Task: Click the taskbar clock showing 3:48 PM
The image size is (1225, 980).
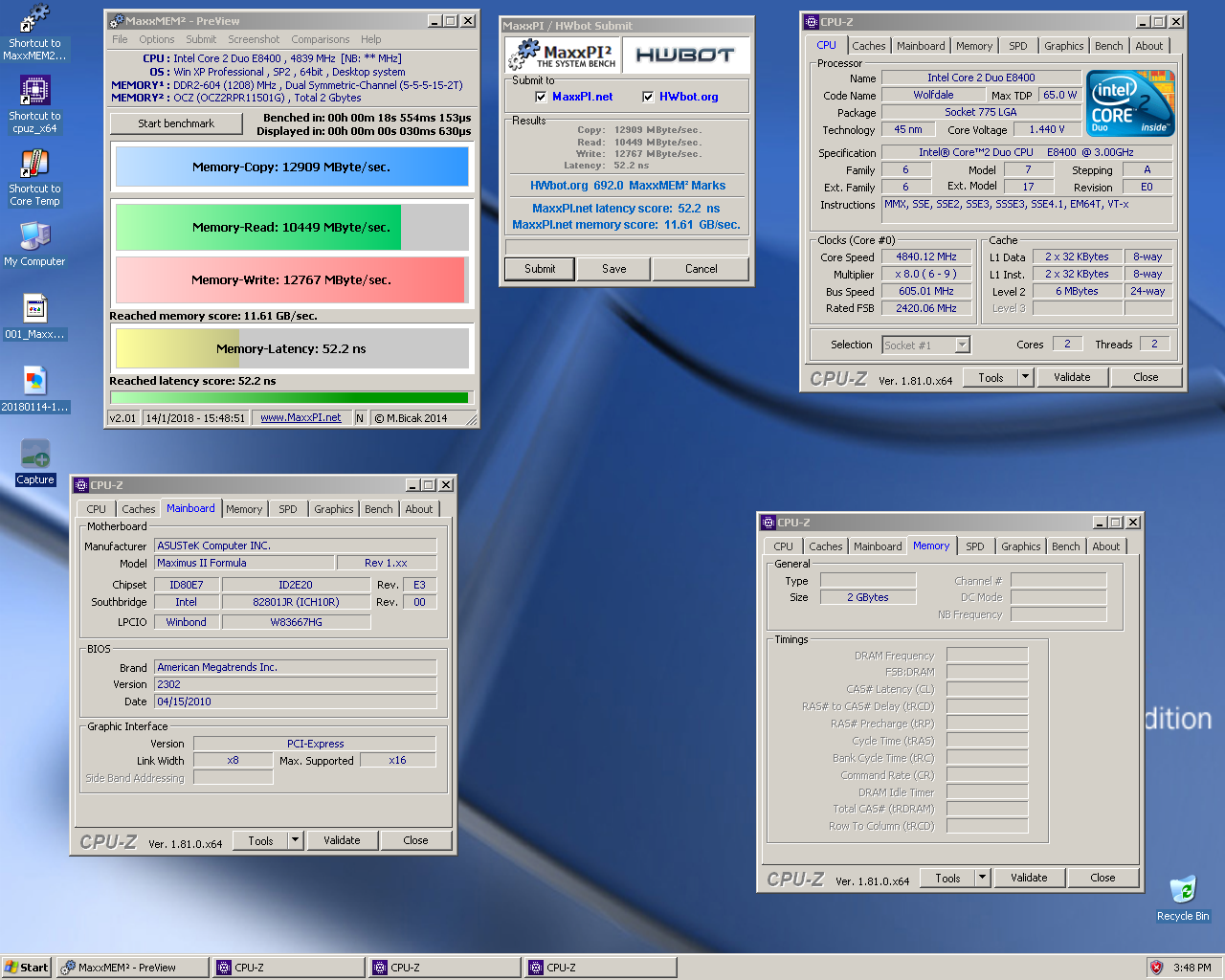Action: click(x=1192, y=968)
